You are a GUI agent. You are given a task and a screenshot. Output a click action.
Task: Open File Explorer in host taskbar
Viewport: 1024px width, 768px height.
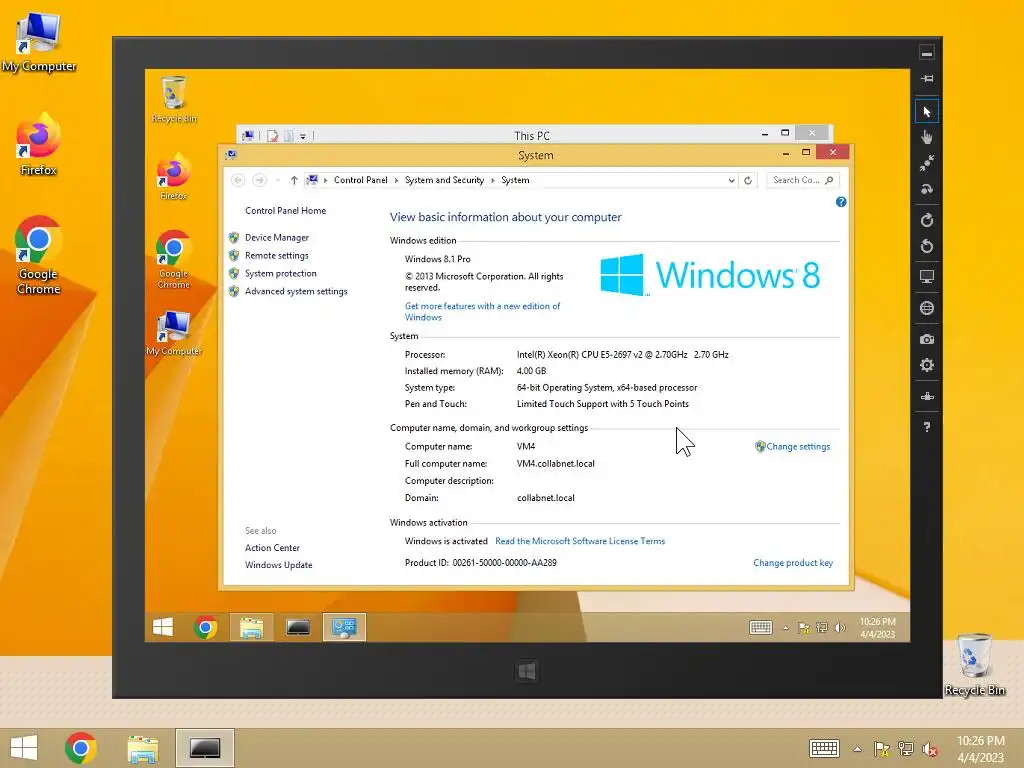tap(143, 748)
